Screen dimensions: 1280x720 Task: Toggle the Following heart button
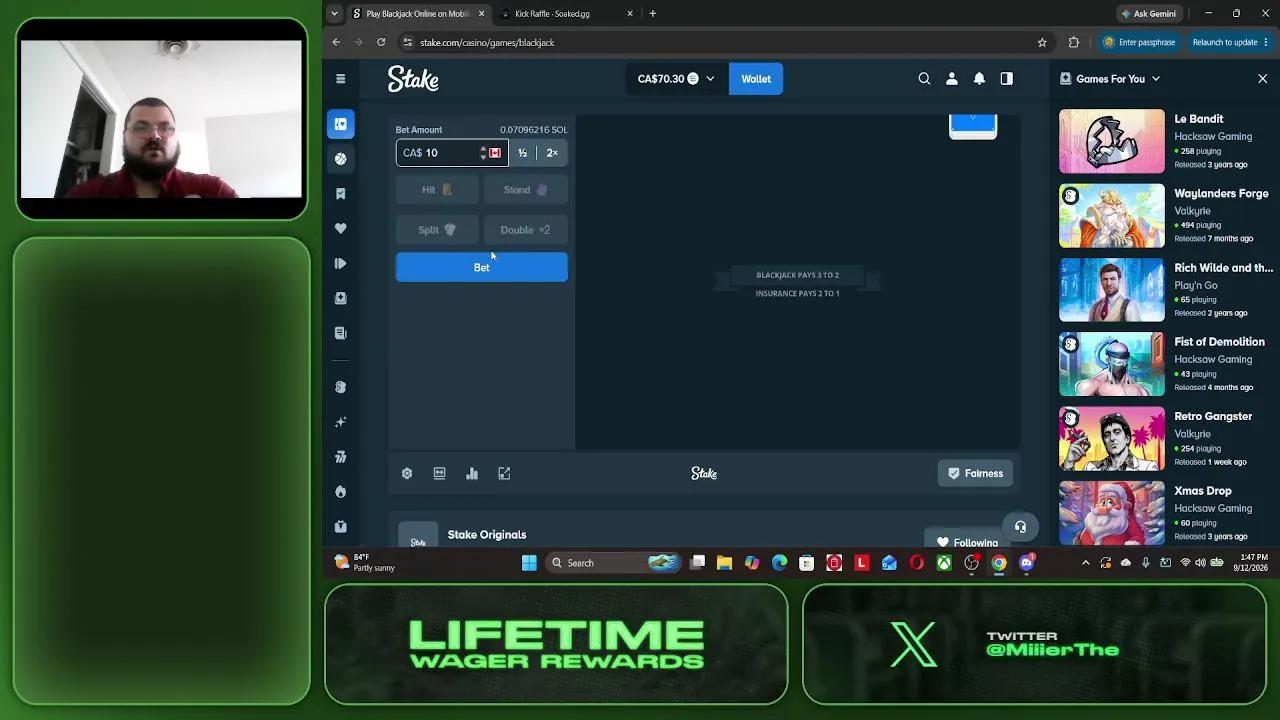(x=967, y=542)
